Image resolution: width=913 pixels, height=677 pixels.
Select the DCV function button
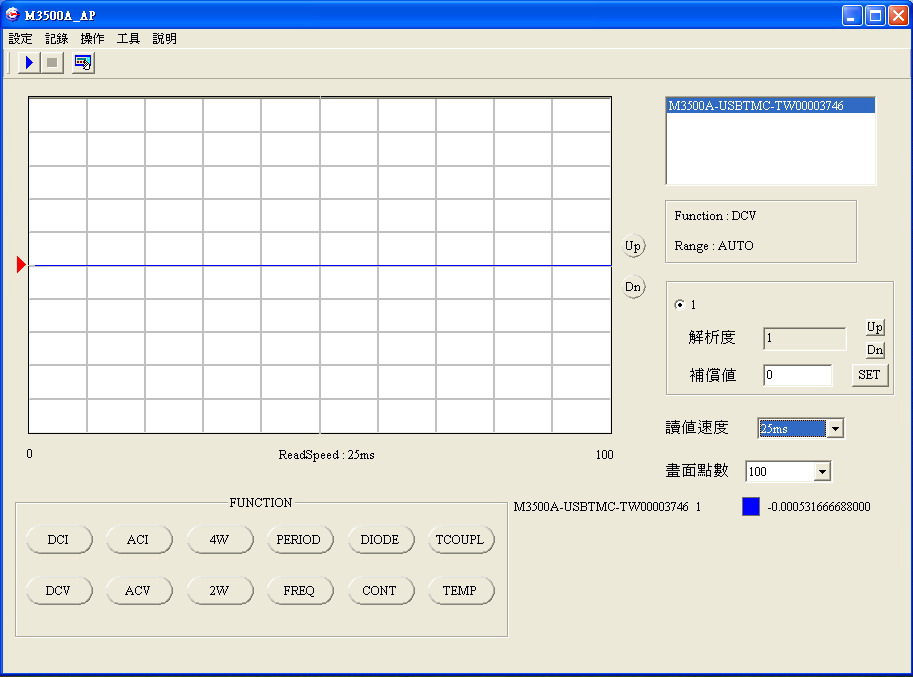59,591
